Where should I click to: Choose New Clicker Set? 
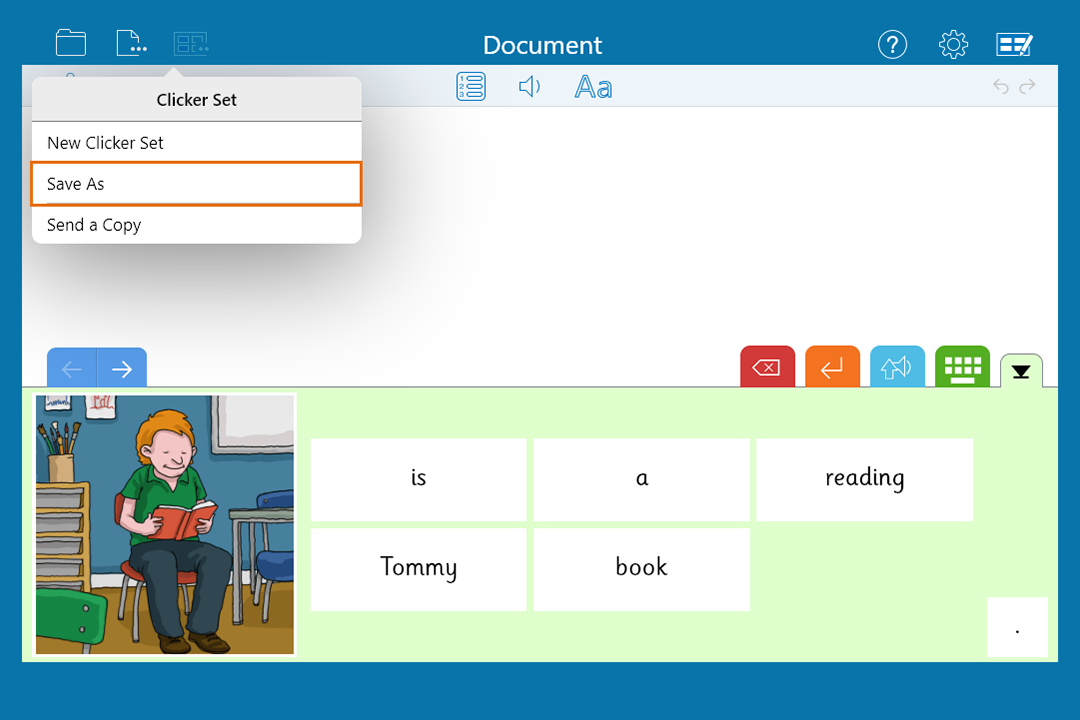click(196, 142)
